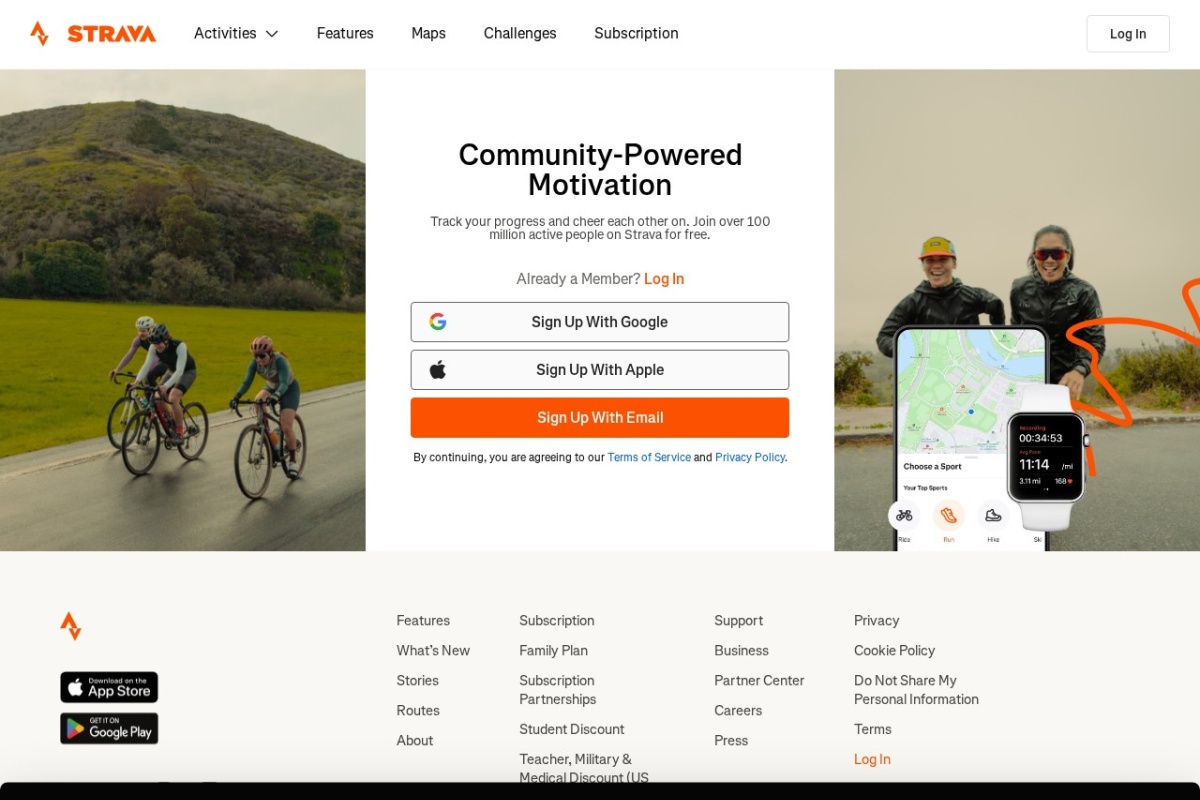Open the Careers footer link
Image resolution: width=1200 pixels, height=800 pixels.
[738, 711]
